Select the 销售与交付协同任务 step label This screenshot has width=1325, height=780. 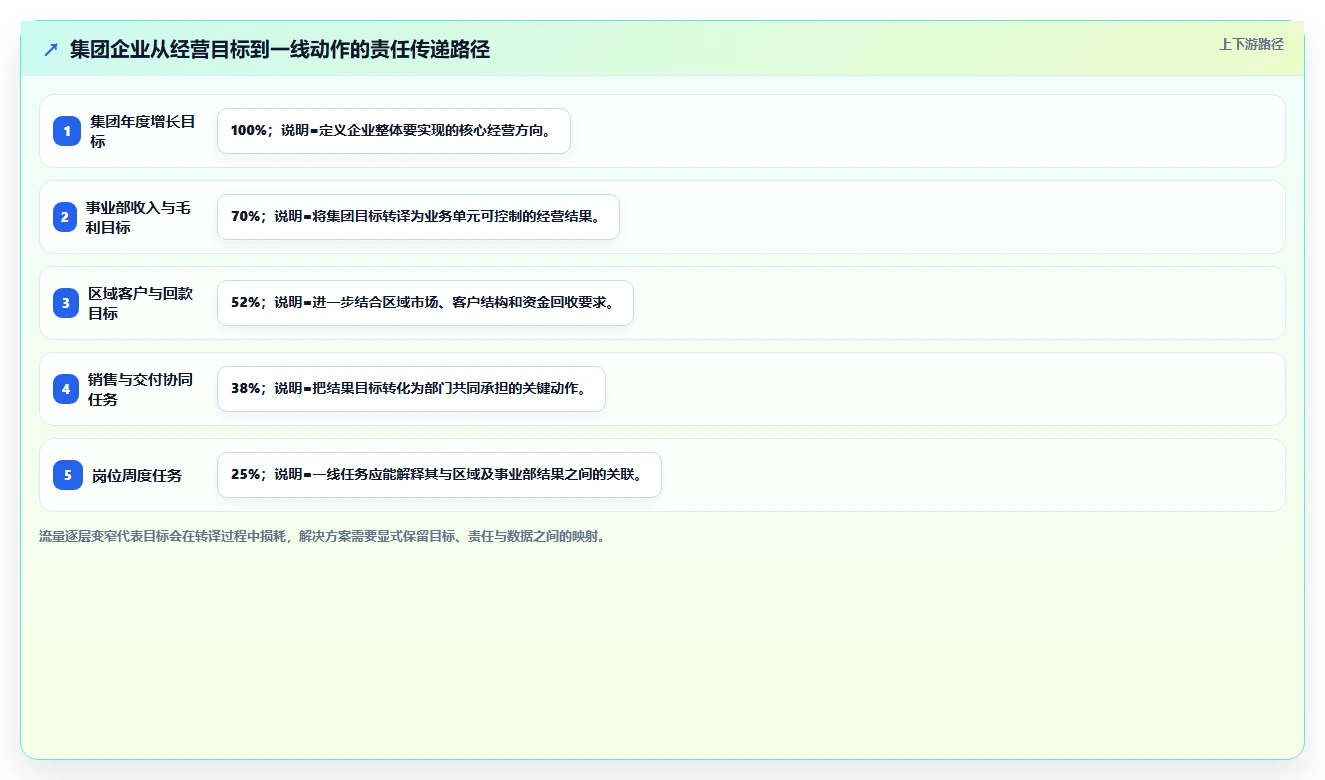[141, 389]
